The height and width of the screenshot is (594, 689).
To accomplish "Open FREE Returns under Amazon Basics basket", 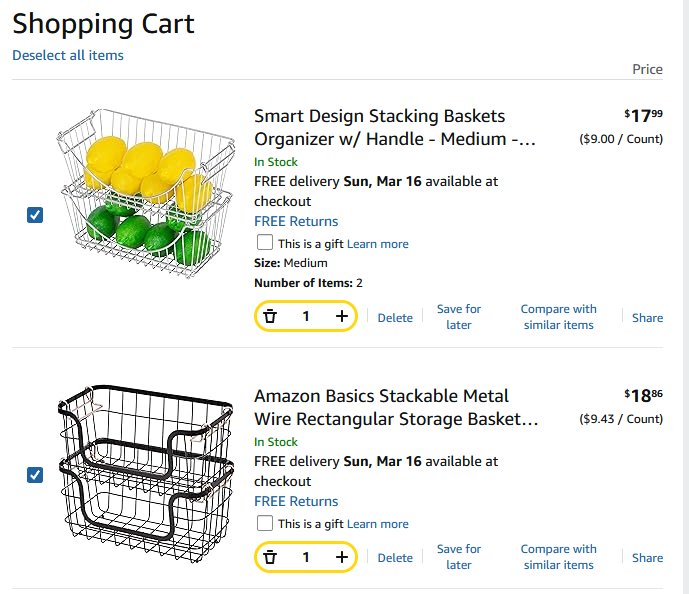I will (296, 501).
